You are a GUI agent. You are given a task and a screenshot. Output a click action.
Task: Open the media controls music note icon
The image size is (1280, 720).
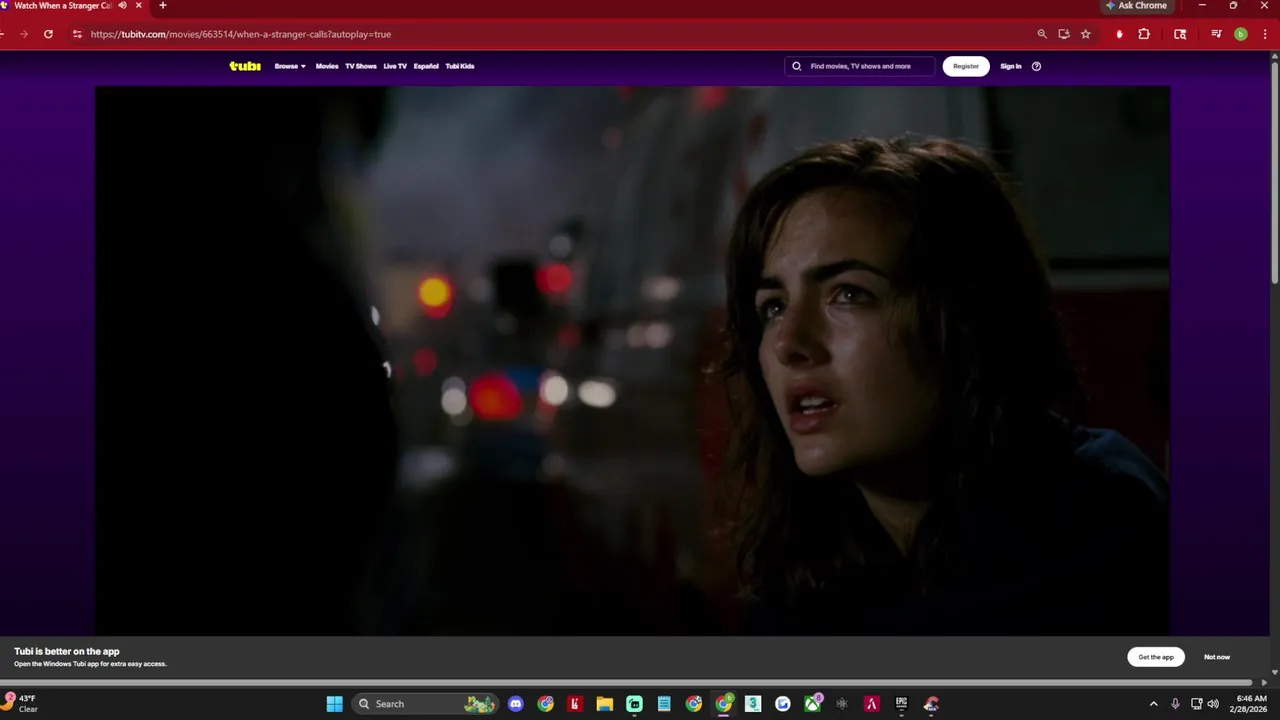[1216, 34]
